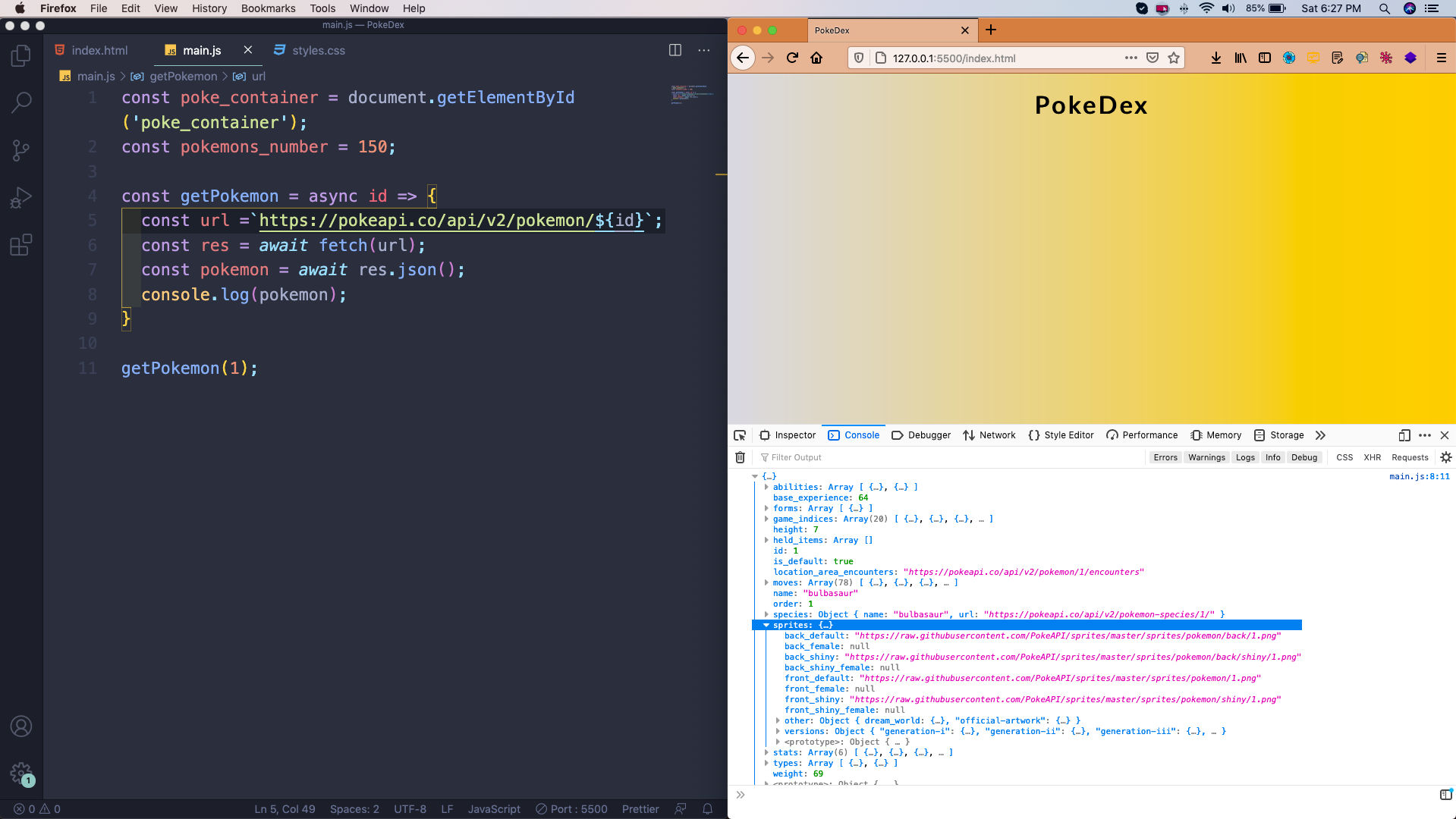
Task: Toggle the Warnings console filter
Action: tap(1206, 457)
